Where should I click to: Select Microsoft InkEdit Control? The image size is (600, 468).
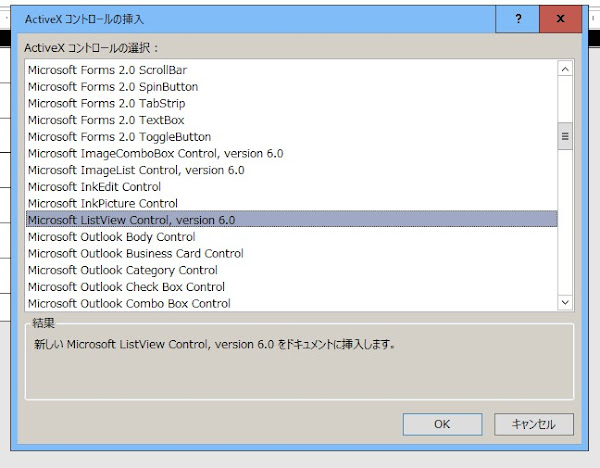[292, 187]
